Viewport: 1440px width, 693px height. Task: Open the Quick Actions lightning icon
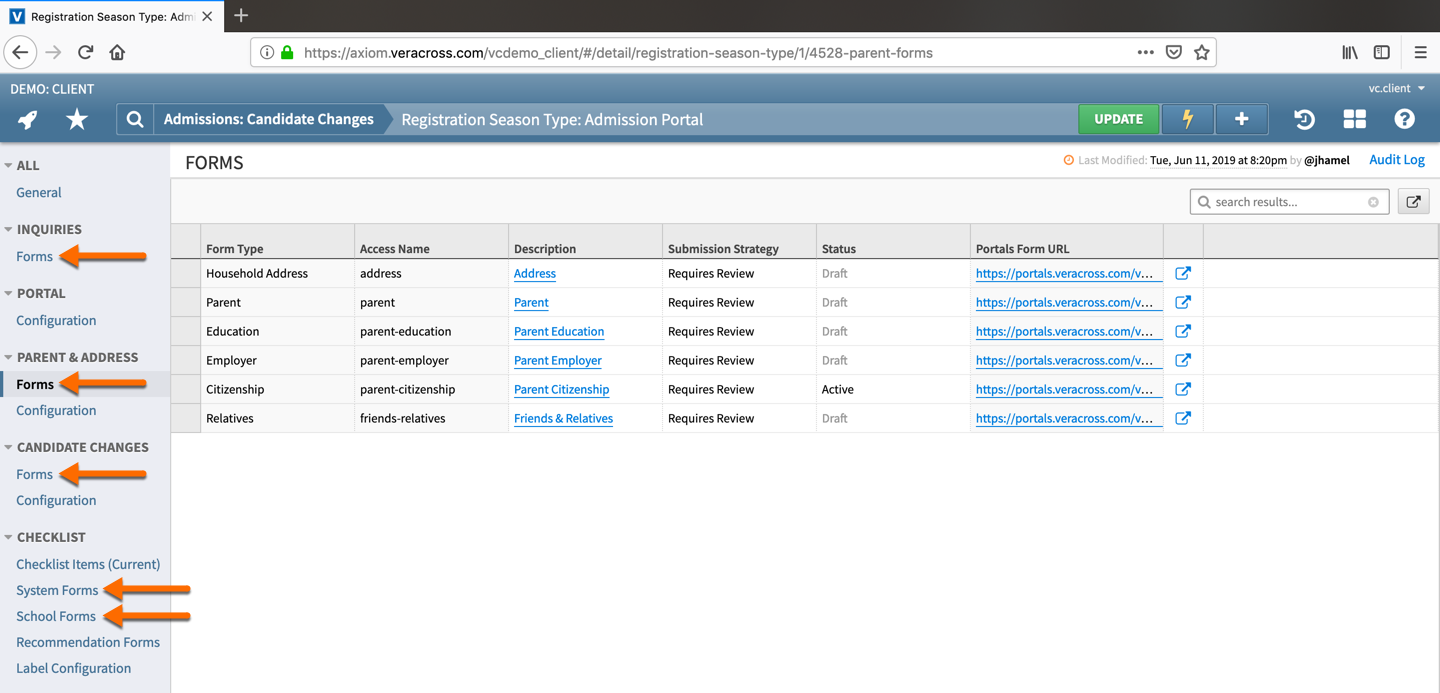coord(1187,119)
